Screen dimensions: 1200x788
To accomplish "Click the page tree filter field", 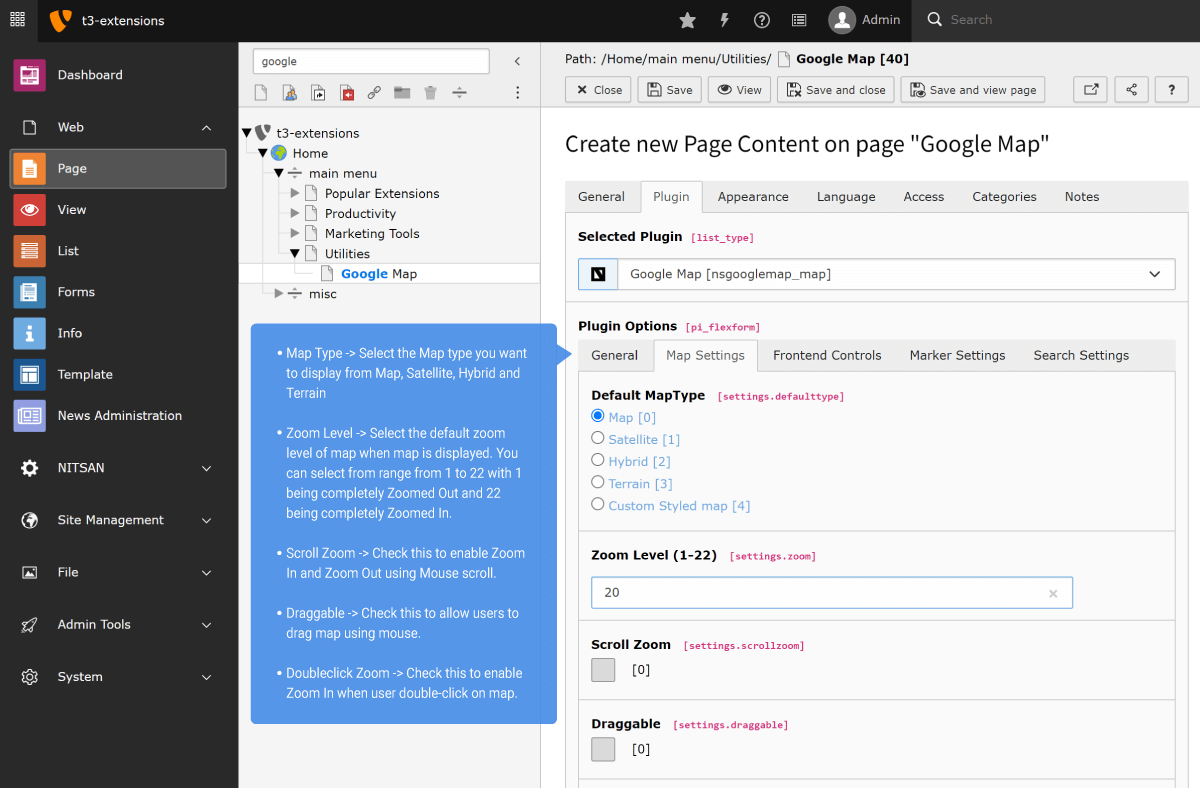I will point(371,61).
